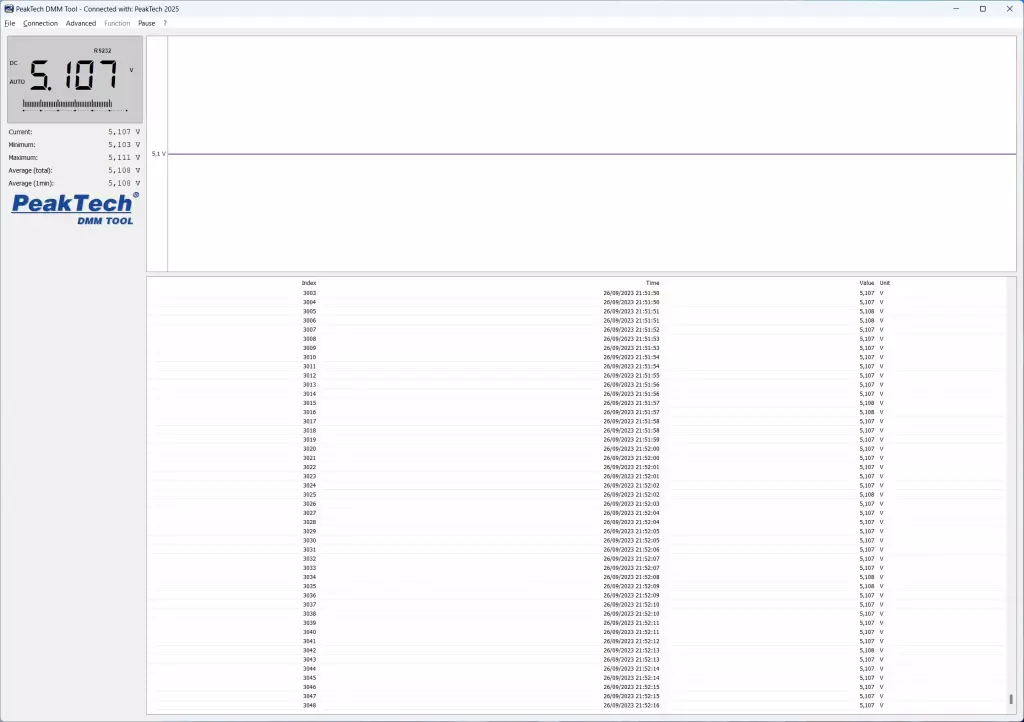Screen dimensions: 1024x722
Task: Open the File menu
Action: click(10, 23)
